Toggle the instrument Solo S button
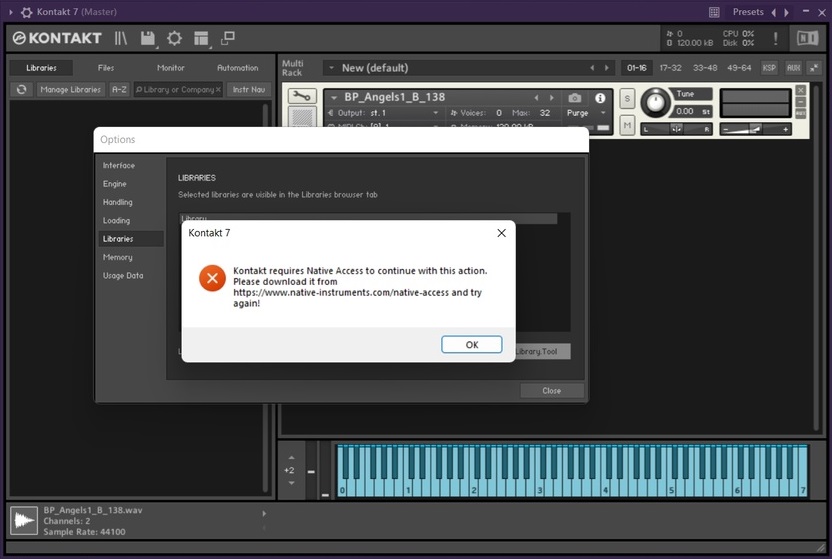Viewport: 832px width, 559px height. coord(627,98)
